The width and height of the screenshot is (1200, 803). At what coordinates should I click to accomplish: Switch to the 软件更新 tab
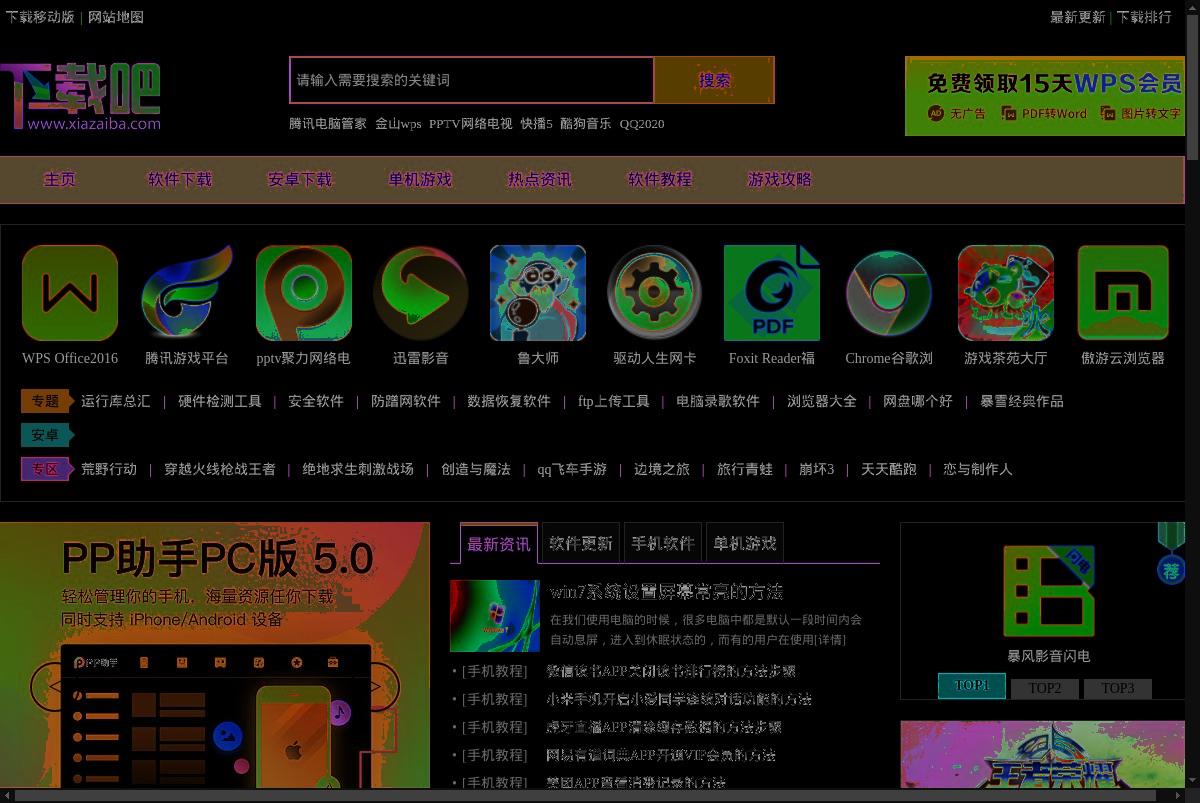click(581, 543)
